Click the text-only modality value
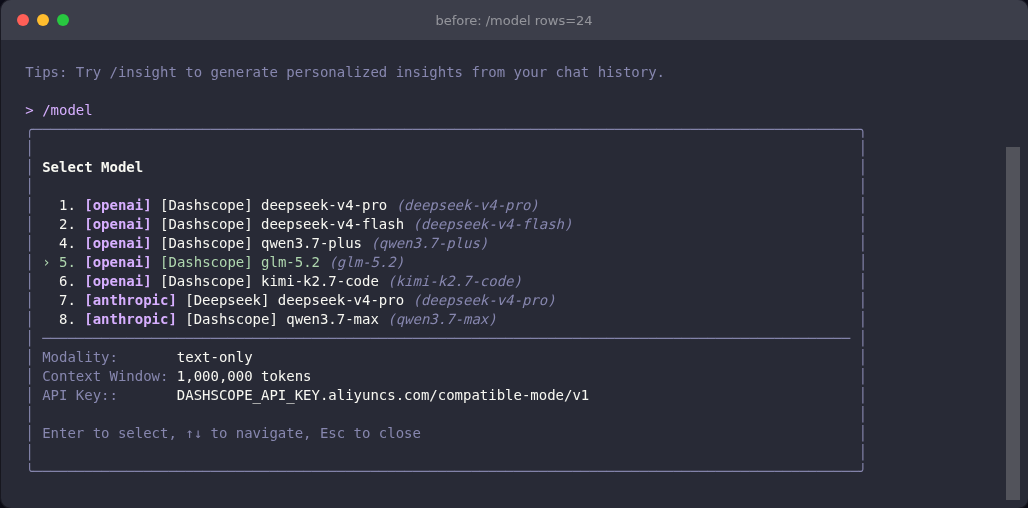Viewport: 1028px width, 508px height. pyautogui.click(x=214, y=357)
